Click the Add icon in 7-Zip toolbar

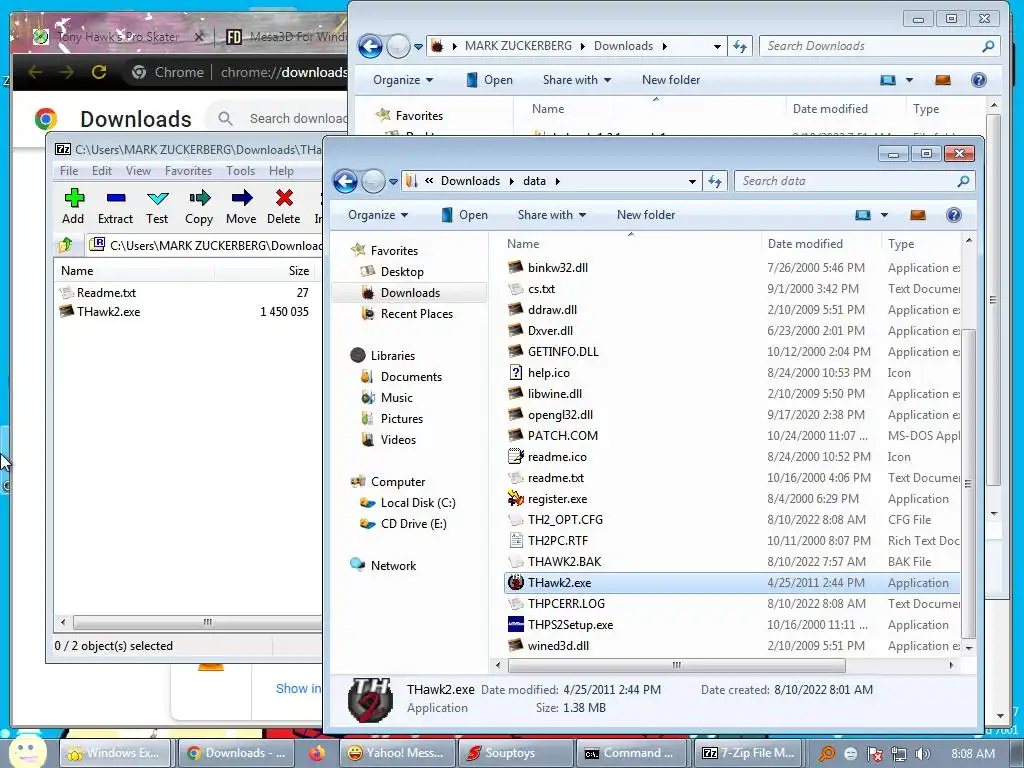point(74,198)
